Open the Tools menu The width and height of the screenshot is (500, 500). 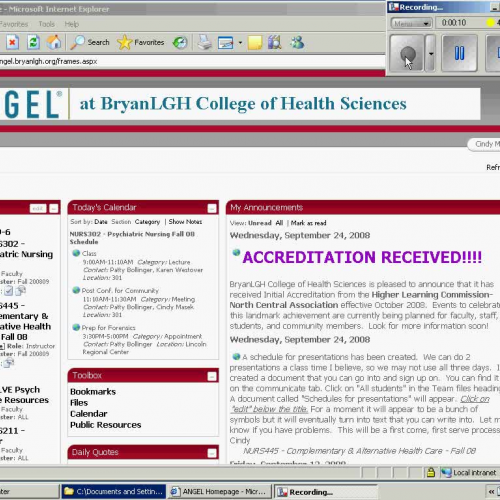(46, 24)
